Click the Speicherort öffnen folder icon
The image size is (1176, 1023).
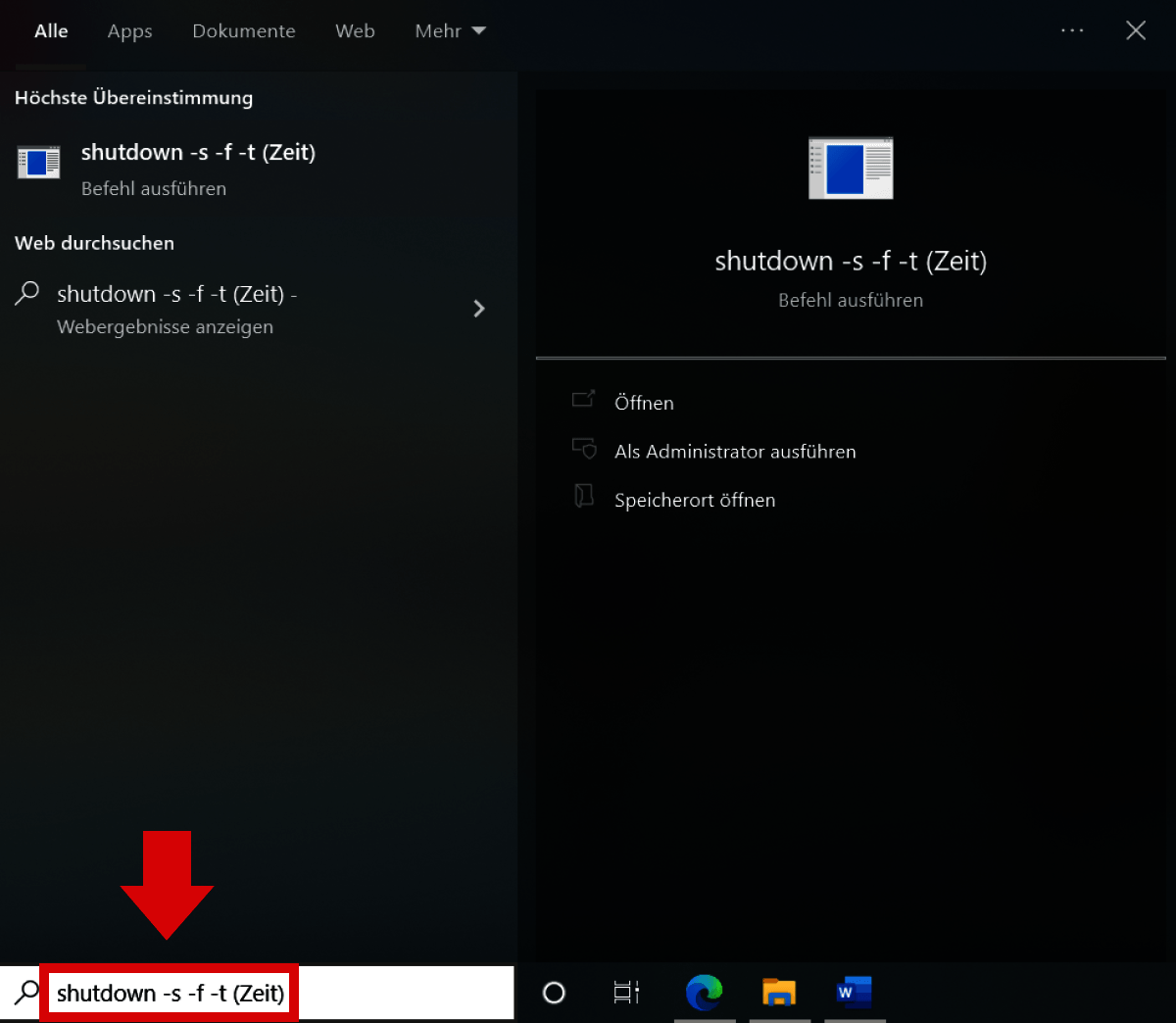click(x=585, y=497)
